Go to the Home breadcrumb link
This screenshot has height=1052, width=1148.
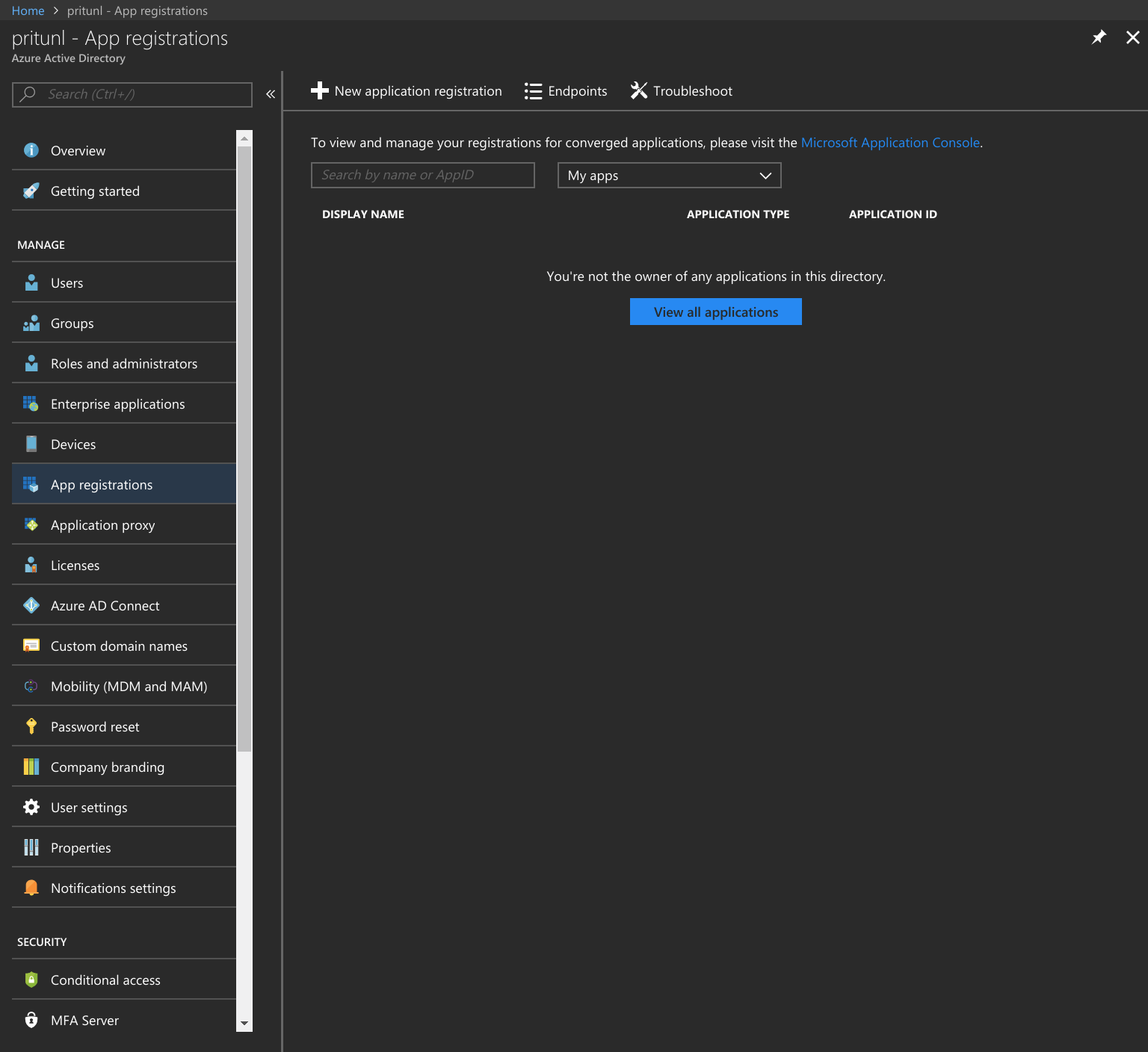28,10
